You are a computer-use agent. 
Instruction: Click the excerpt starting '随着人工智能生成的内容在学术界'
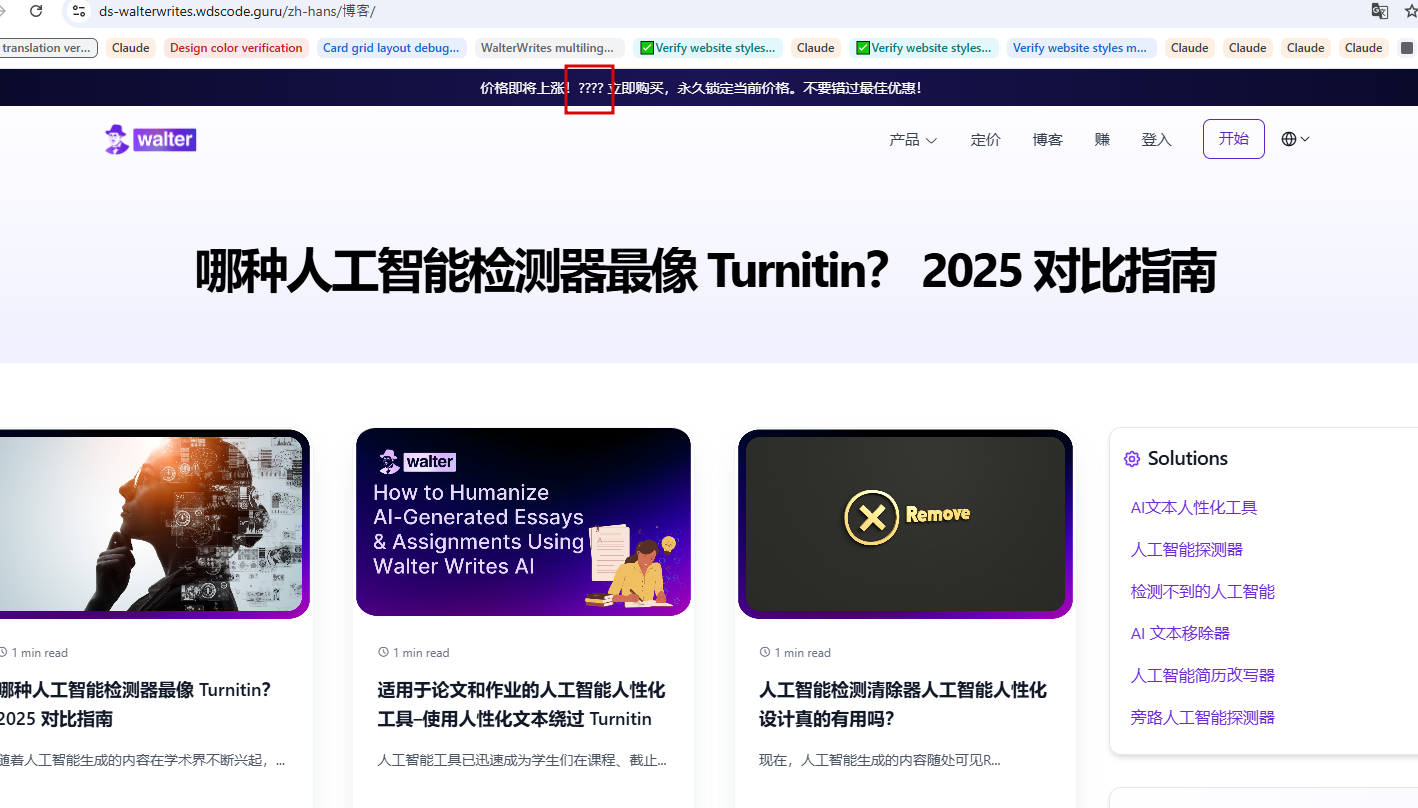[142, 760]
